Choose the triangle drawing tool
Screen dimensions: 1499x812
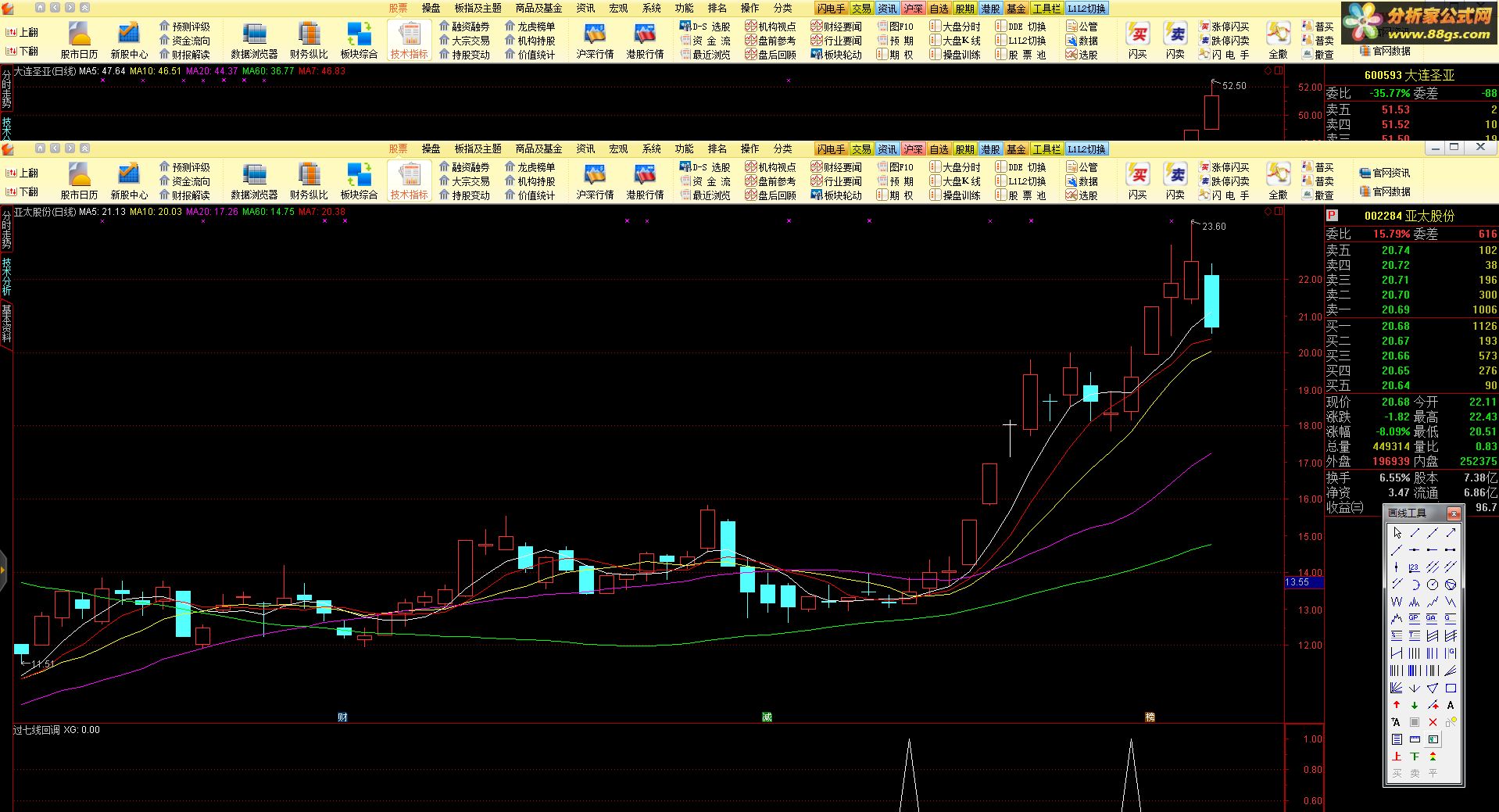1433,689
